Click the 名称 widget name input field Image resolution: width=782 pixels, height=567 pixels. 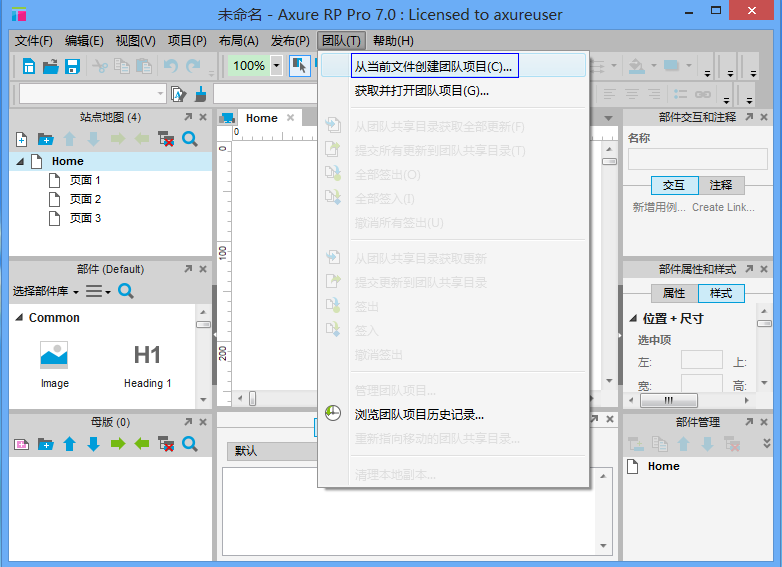pos(697,159)
